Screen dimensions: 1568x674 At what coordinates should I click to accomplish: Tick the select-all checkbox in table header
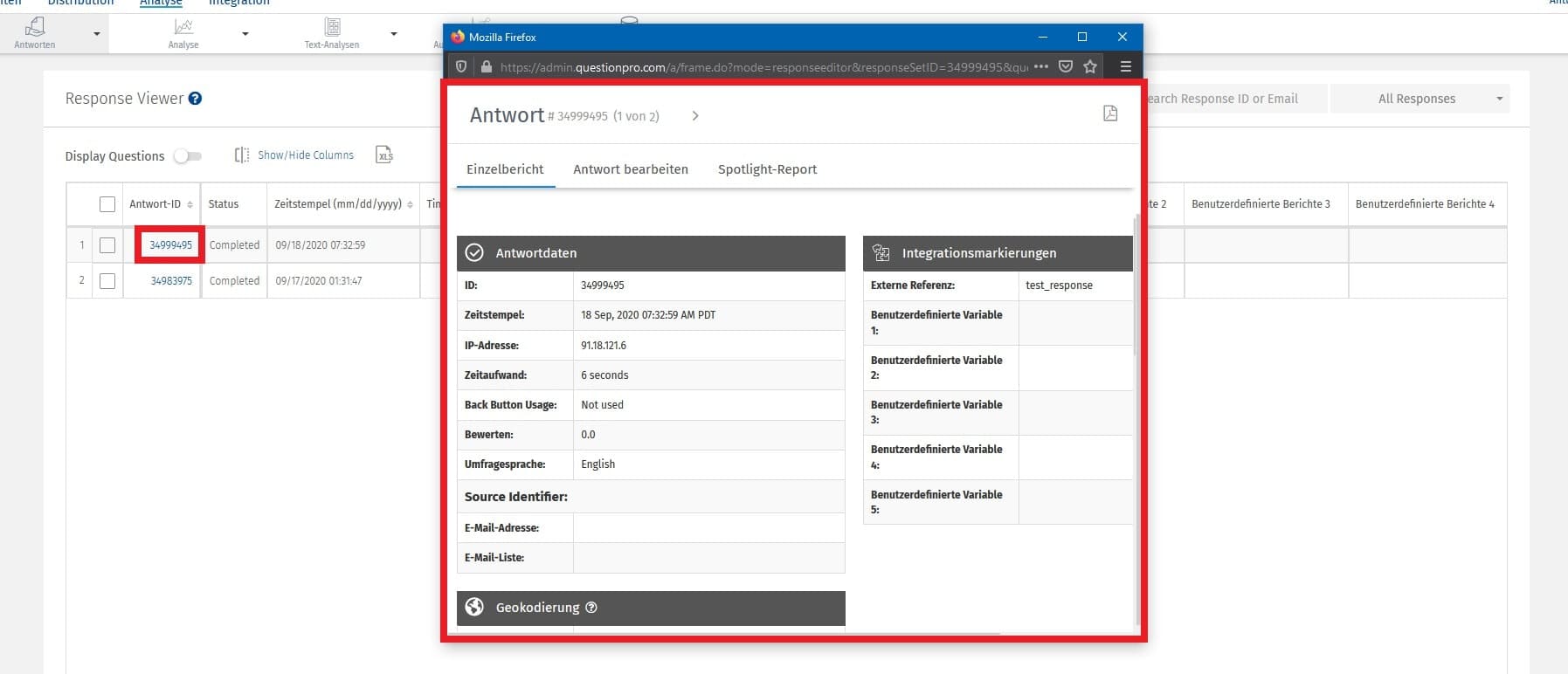click(x=107, y=204)
